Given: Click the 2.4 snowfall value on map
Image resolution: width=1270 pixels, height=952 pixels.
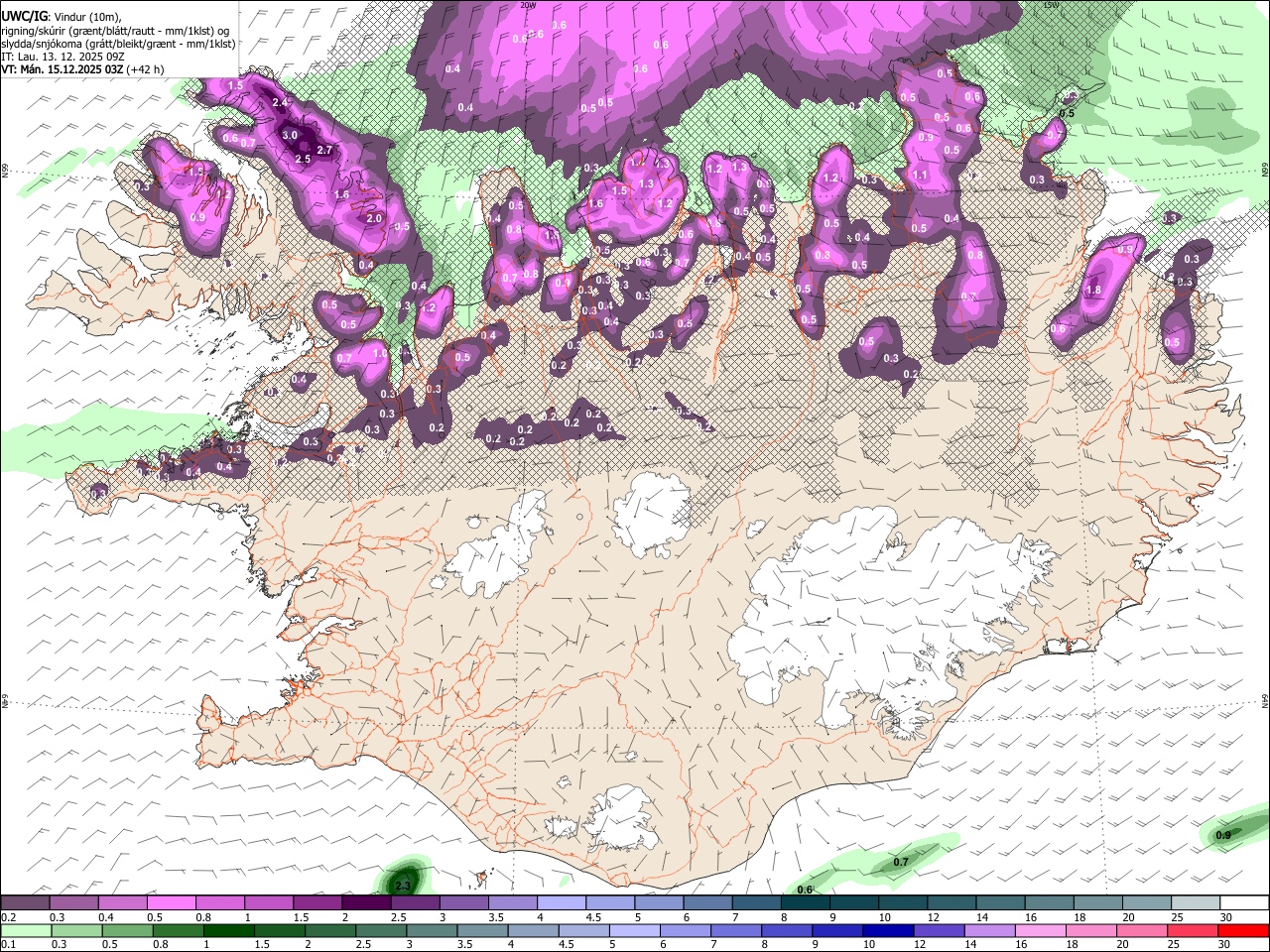Looking at the screenshot, I should tap(280, 102).
